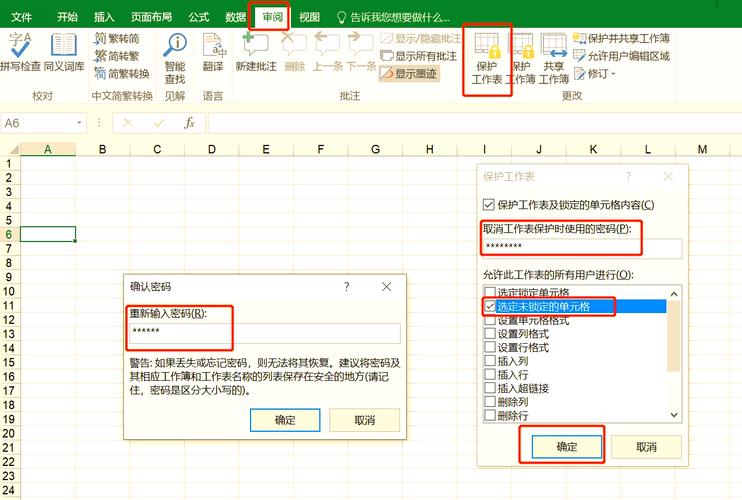Convert traditional to simplified (繁转简)
Screen dimensions: 742x500
(x=117, y=38)
